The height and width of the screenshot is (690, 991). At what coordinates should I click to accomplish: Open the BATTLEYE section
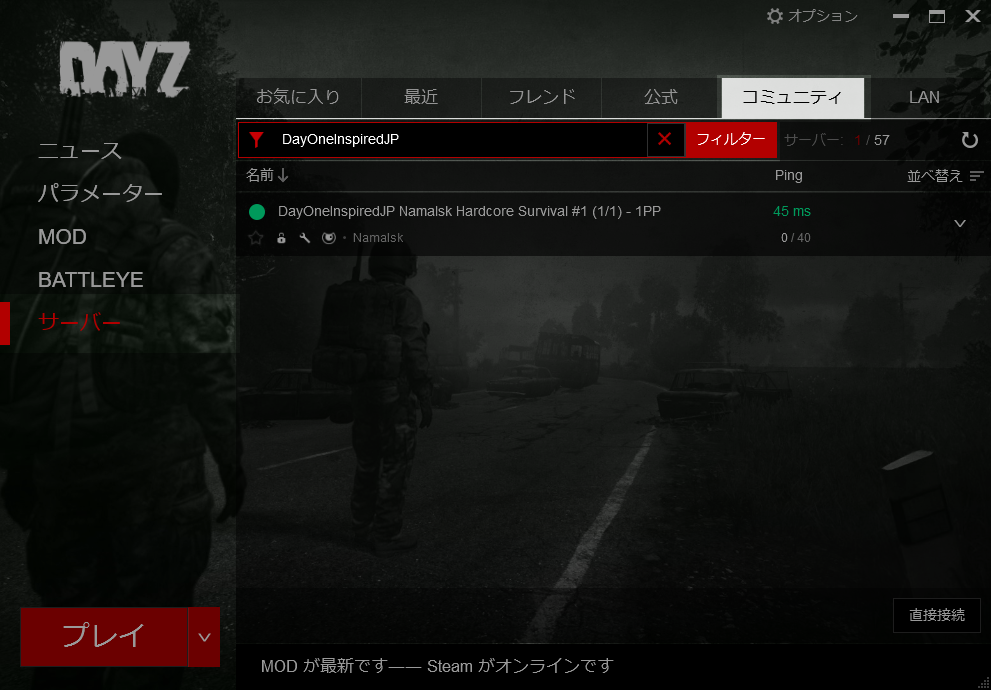click(90, 280)
